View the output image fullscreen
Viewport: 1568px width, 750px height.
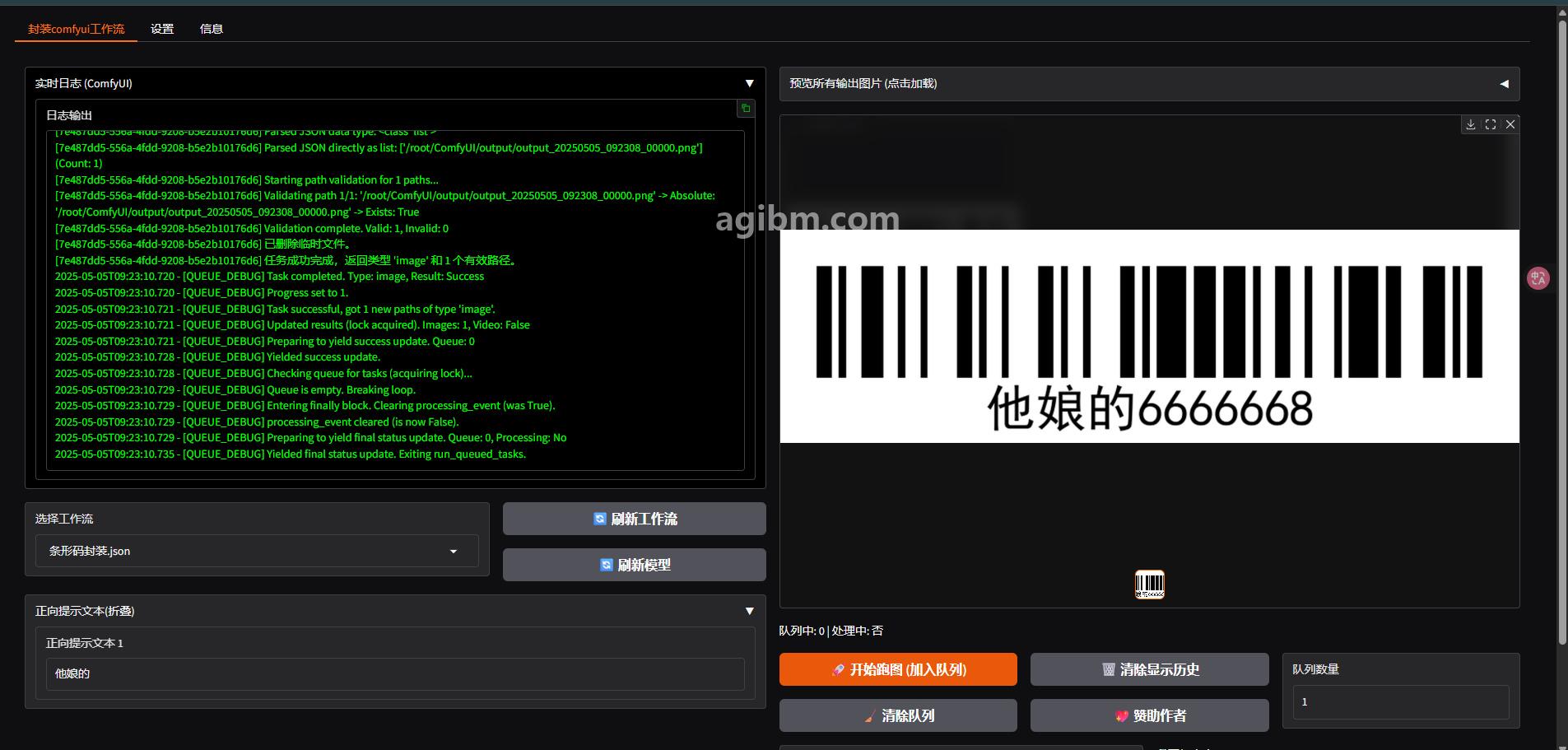[1490, 124]
